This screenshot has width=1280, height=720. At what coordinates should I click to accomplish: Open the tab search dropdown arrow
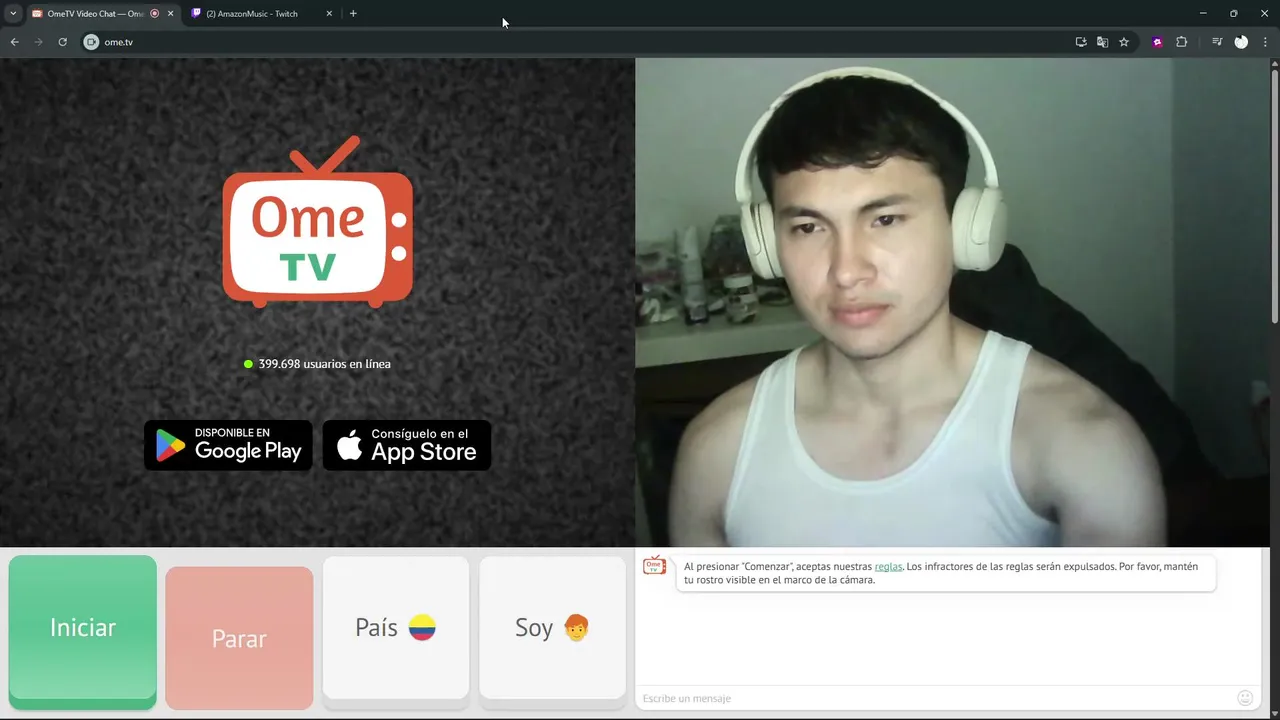(x=13, y=14)
